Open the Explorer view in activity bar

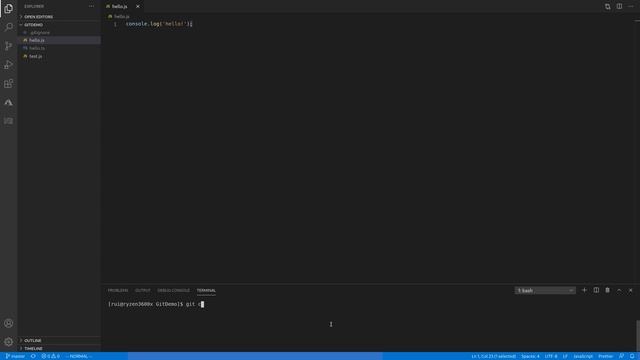[9, 8]
